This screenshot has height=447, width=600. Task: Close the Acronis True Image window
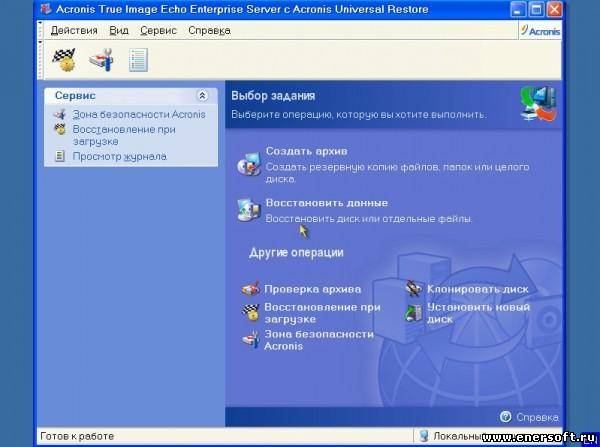554,10
